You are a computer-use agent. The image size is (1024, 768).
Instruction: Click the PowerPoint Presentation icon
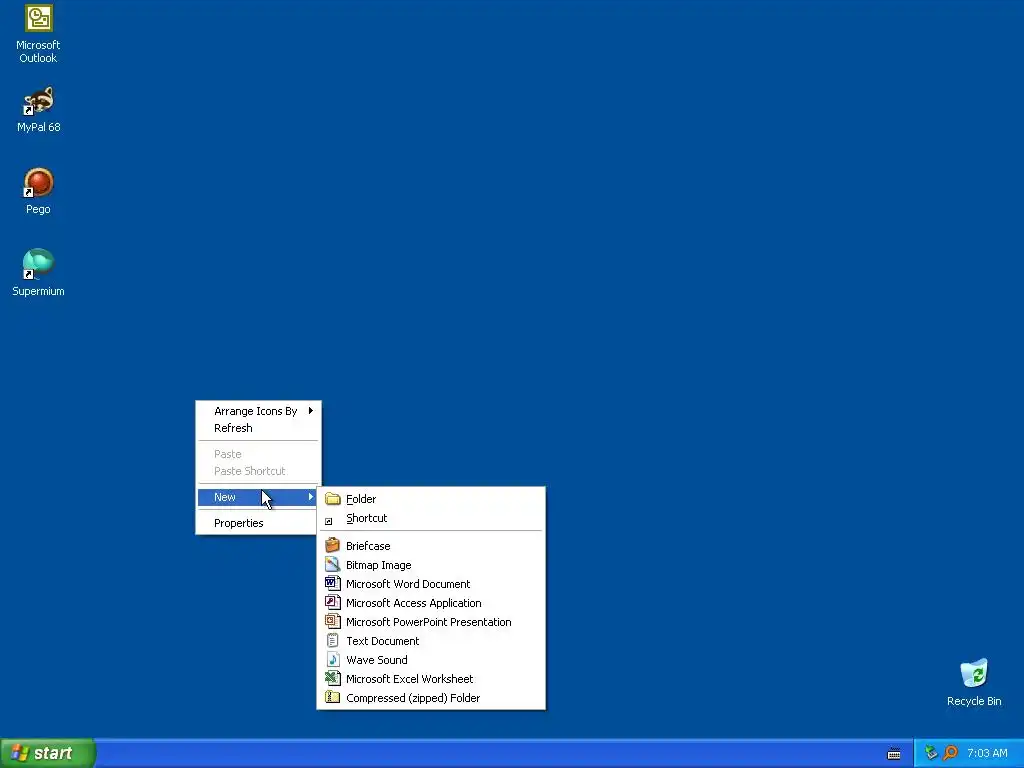click(332, 621)
